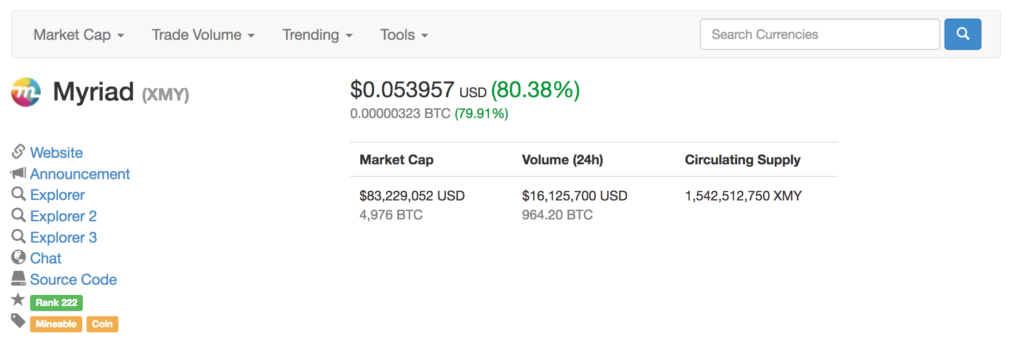This screenshot has width=1024, height=362.
Task: Open the Trending dropdown menu
Action: click(x=317, y=35)
